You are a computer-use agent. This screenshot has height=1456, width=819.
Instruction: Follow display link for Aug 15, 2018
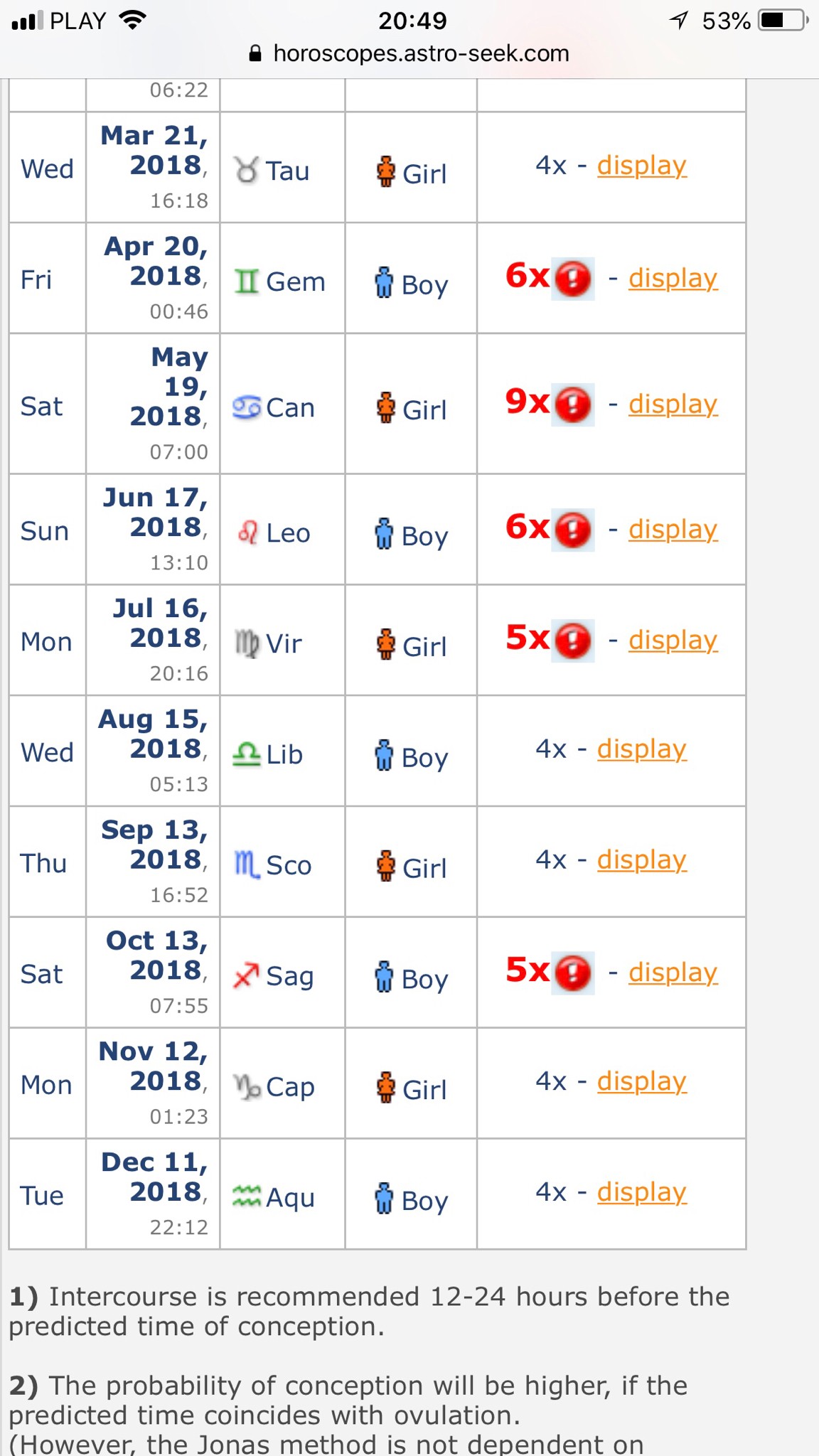[641, 749]
